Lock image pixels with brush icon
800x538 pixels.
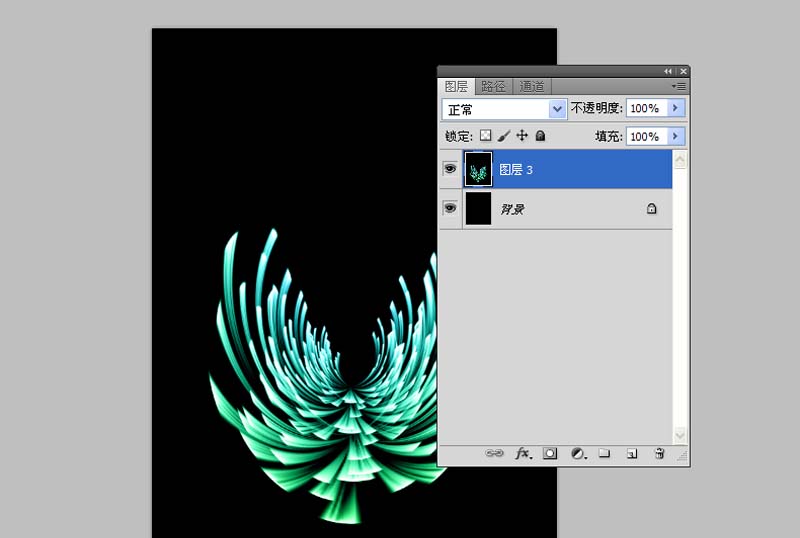coord(504,135)
